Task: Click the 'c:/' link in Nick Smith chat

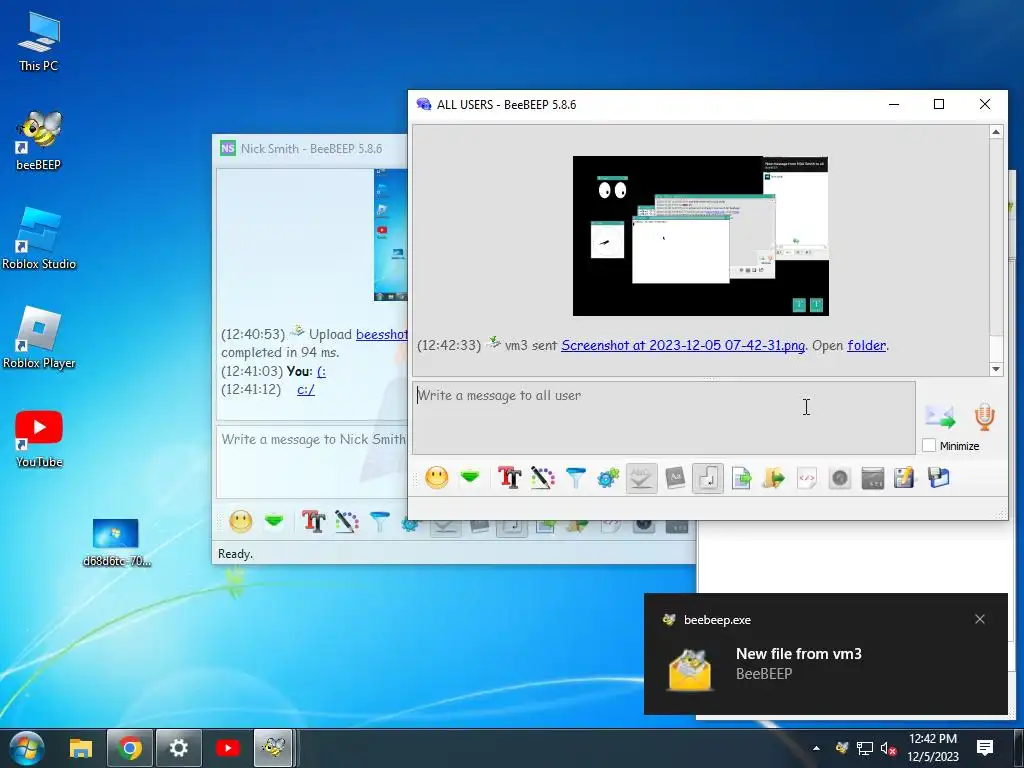Action: click(306, 390)
